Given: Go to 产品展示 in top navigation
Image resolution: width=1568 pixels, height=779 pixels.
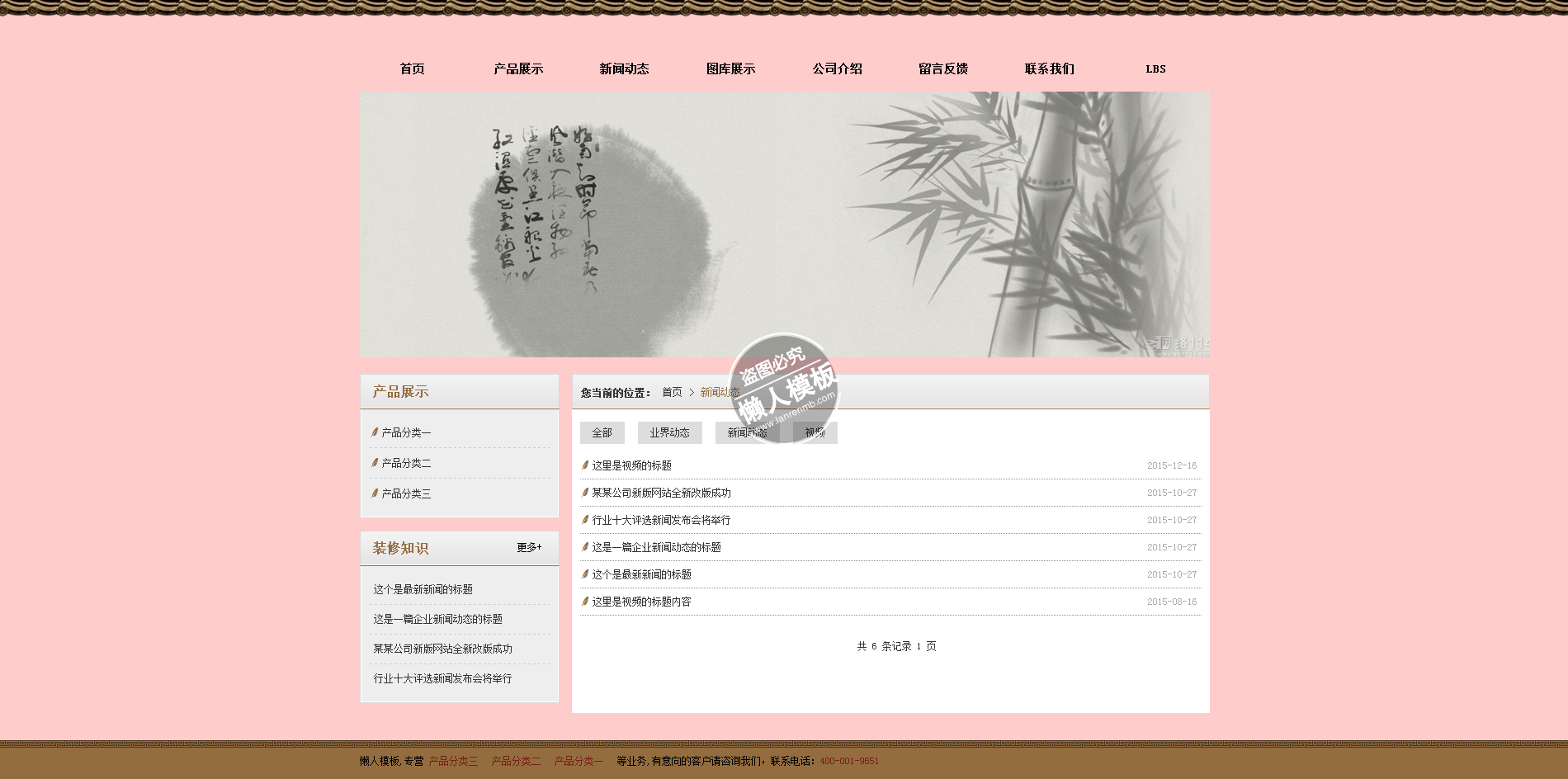Looking at the screenshot, I should (518, 68).
